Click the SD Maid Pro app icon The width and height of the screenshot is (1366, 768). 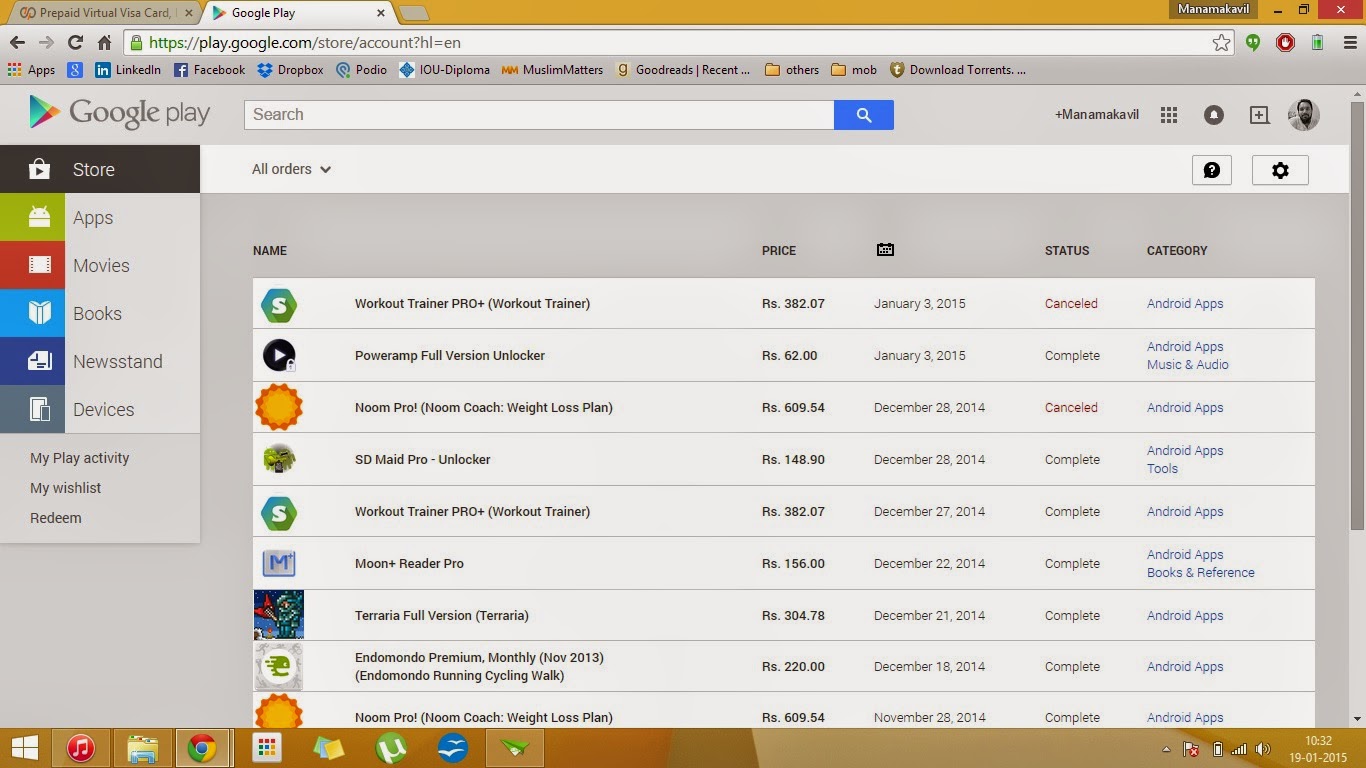coord(279,459)
